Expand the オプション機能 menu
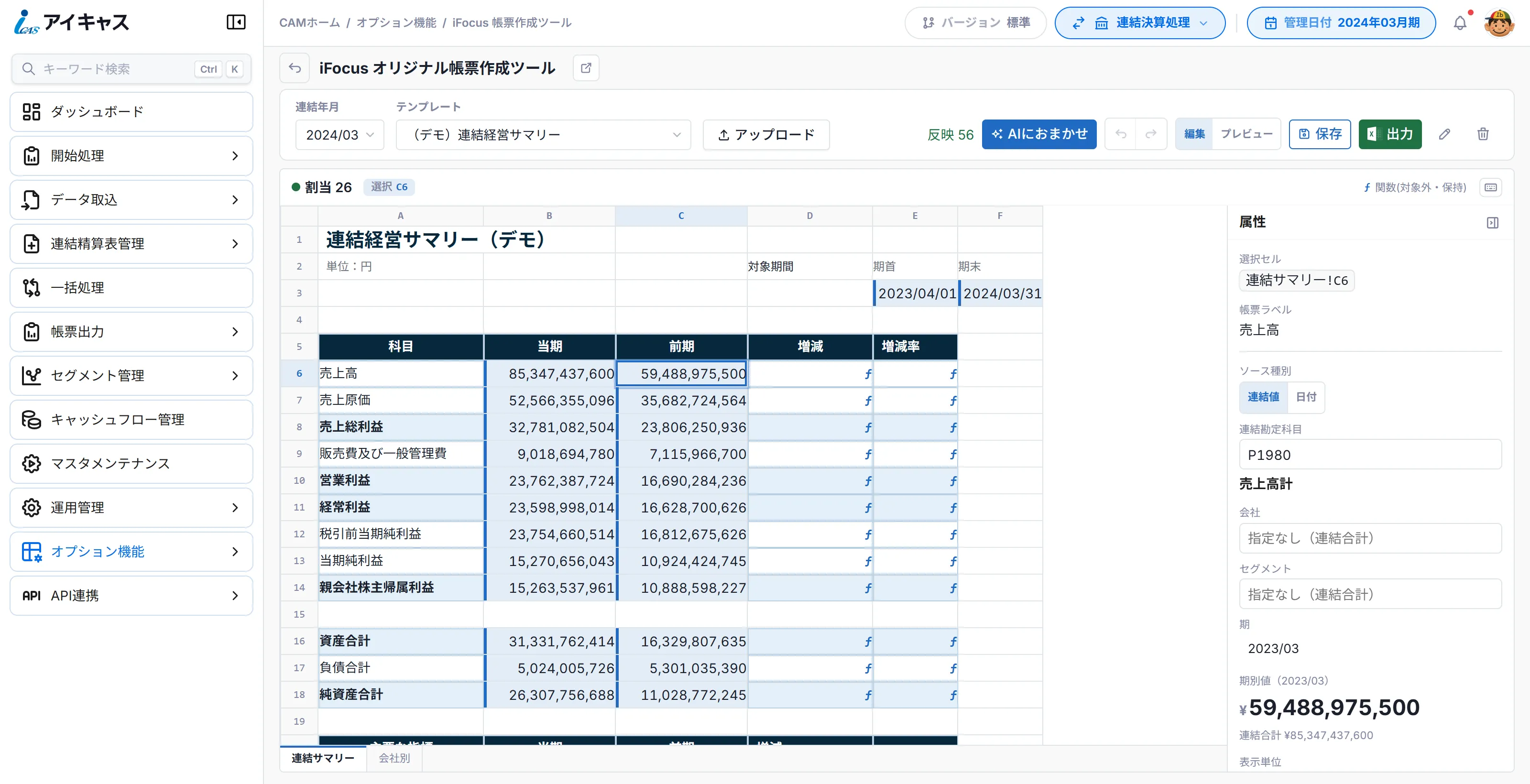Screen dimensions: 1530x784 [131, 551]
